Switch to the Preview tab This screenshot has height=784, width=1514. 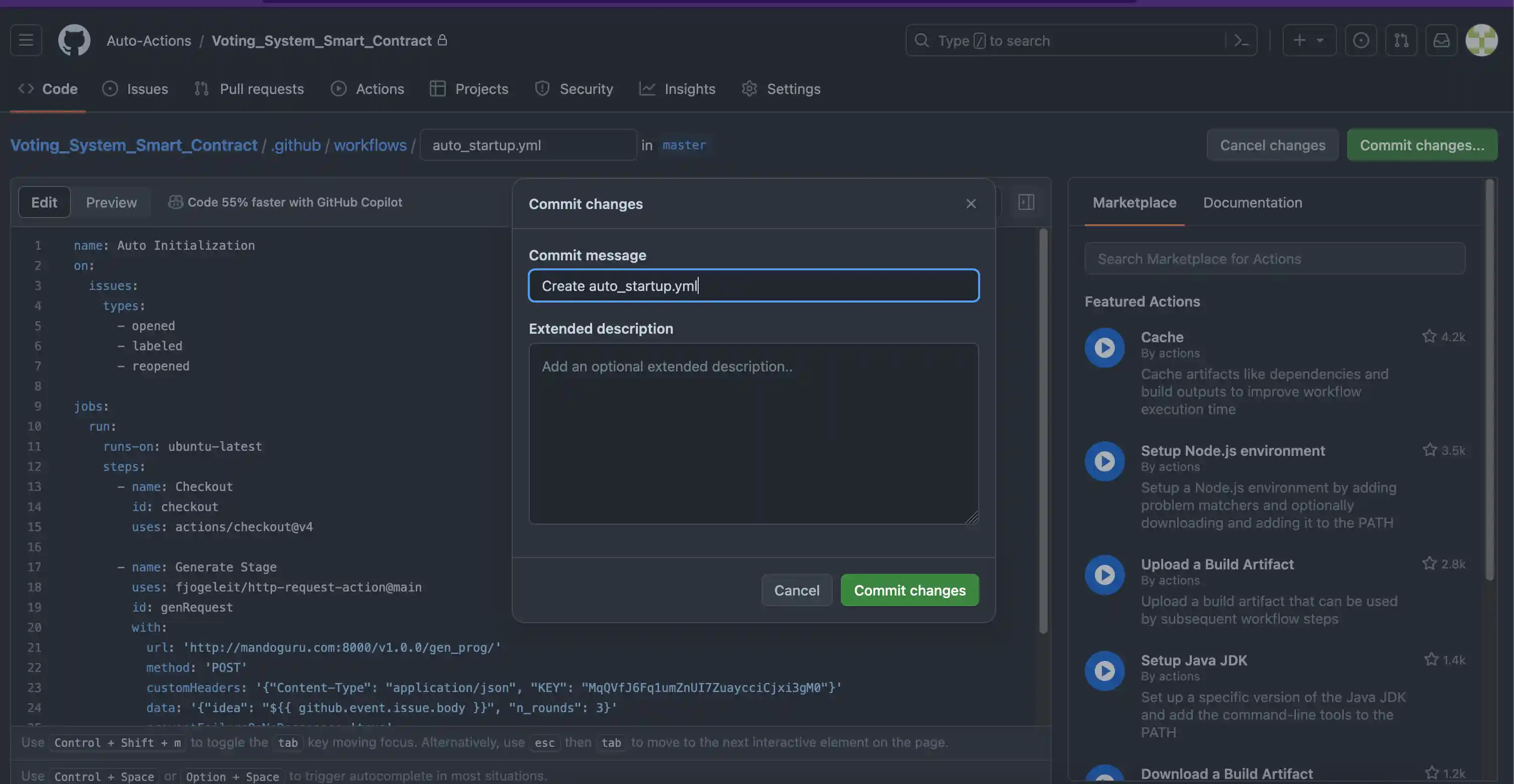pos(111,202)
